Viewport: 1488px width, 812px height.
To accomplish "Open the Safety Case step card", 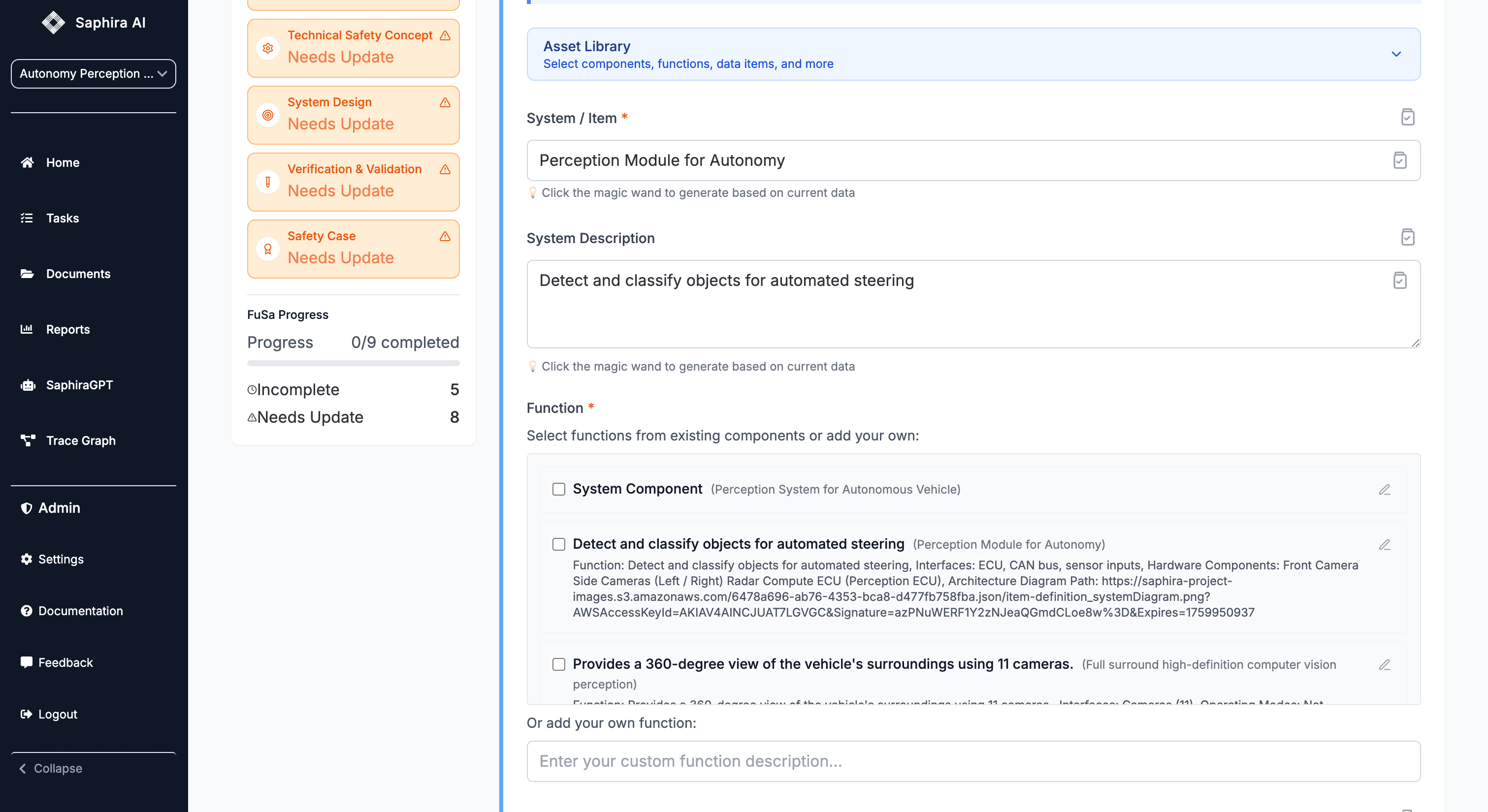I will tap(353, 249).
